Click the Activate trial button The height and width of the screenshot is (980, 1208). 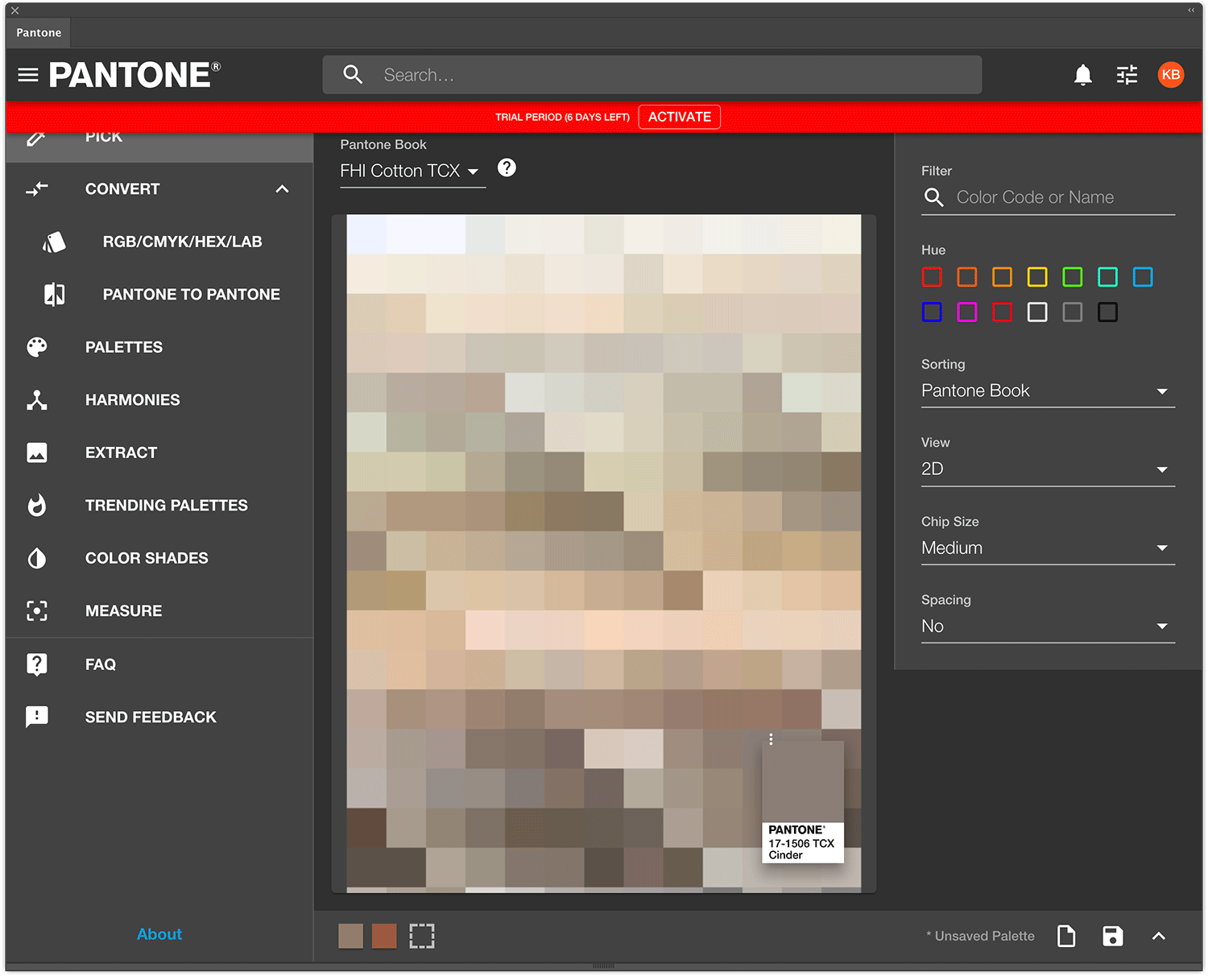point(680,117)
